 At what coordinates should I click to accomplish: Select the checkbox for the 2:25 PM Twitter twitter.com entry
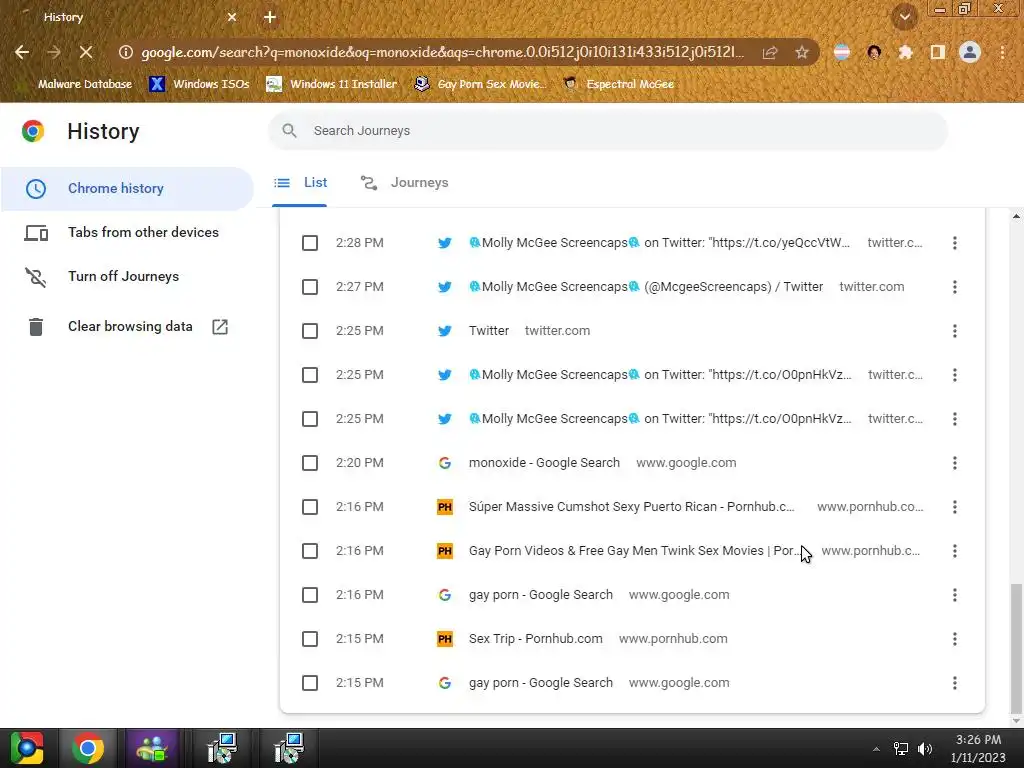point(310,331)
